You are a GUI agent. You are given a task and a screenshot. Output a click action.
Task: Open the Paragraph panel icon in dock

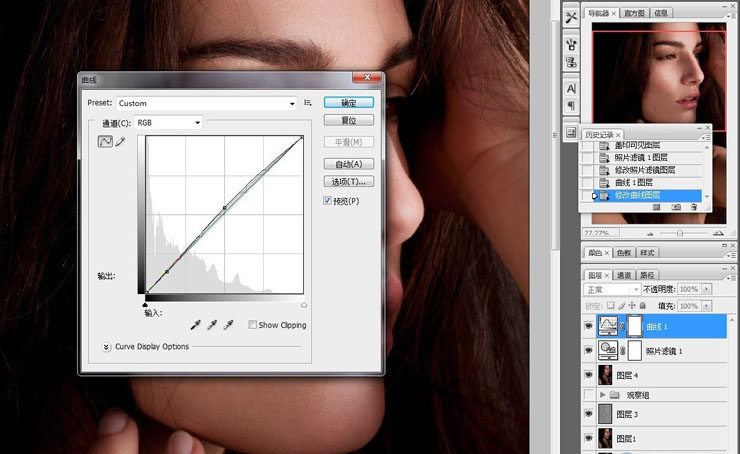click(571, 105)
